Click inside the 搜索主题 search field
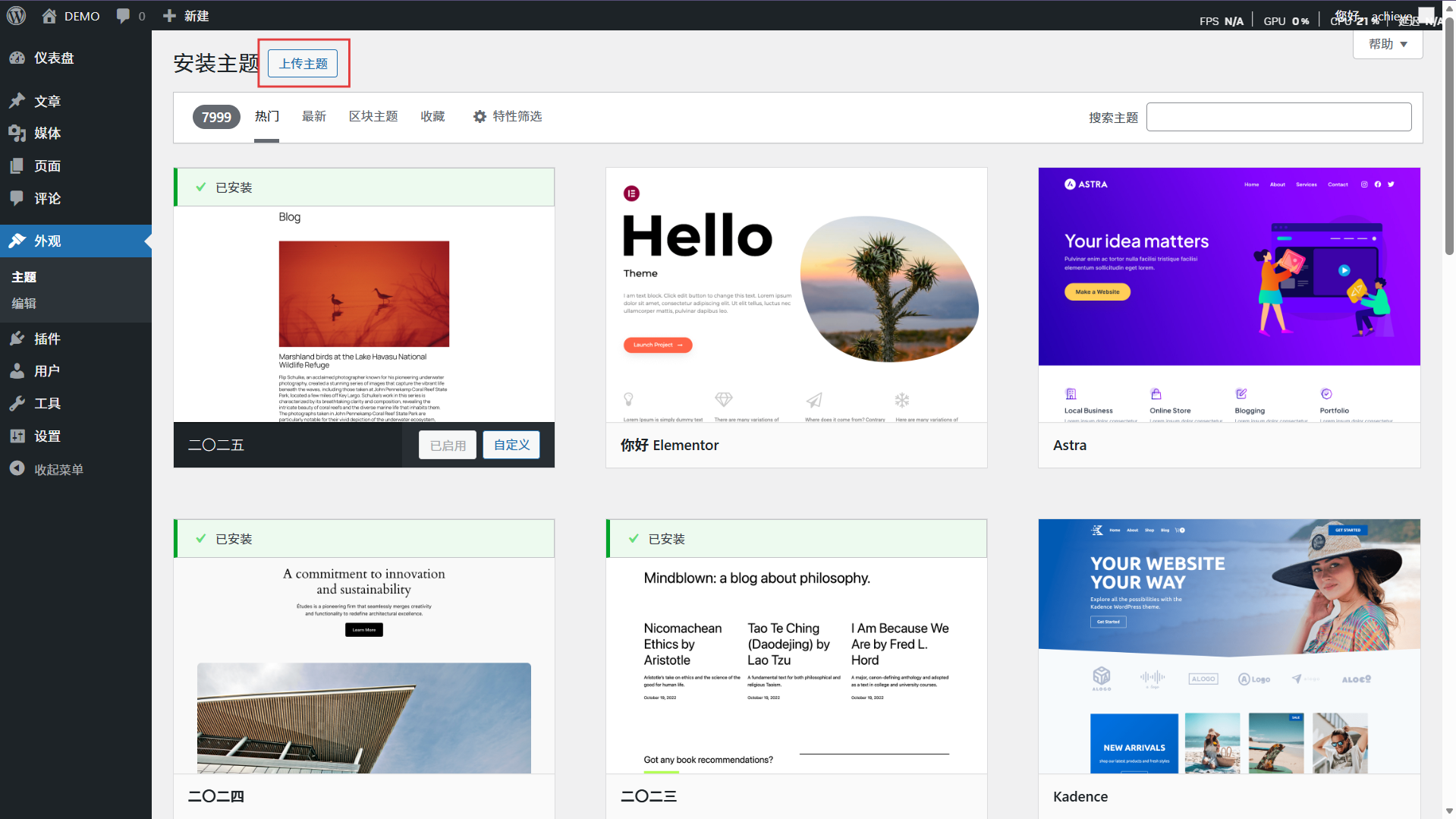Screen dimensions: 1456x819 click(1278, 116)
